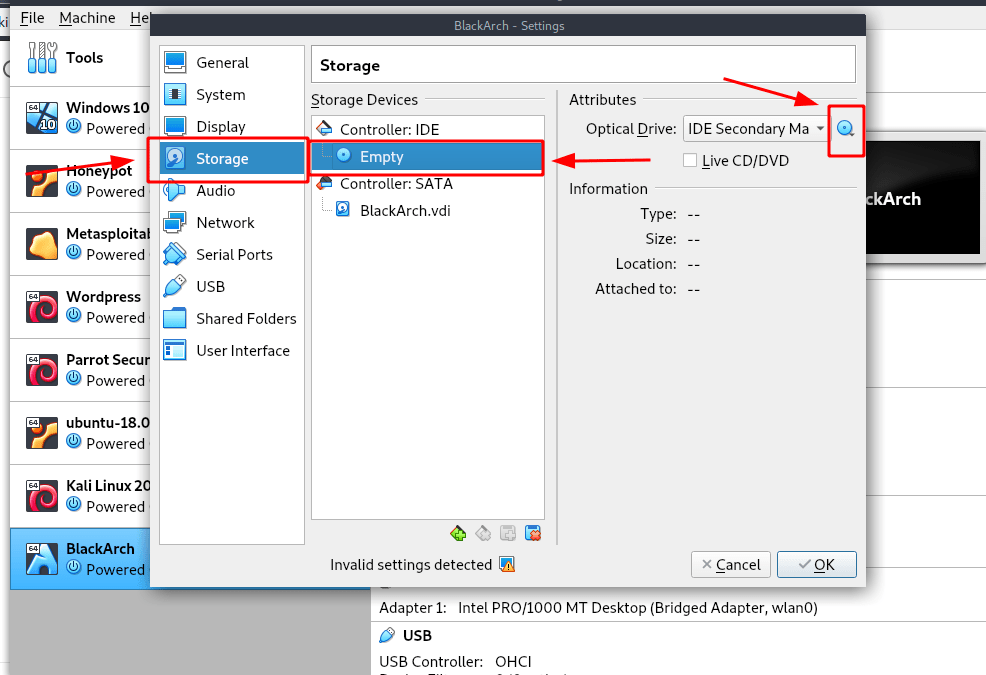
Task: Select the Empty optical drive entry
Action: point(428,157)
